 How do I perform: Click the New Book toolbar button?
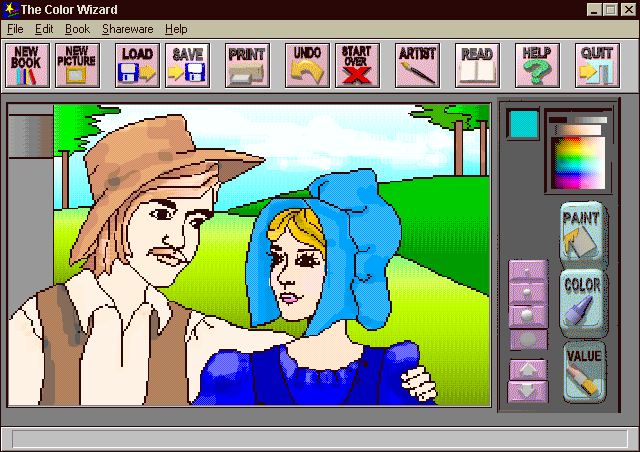click(x=27, y=66)
